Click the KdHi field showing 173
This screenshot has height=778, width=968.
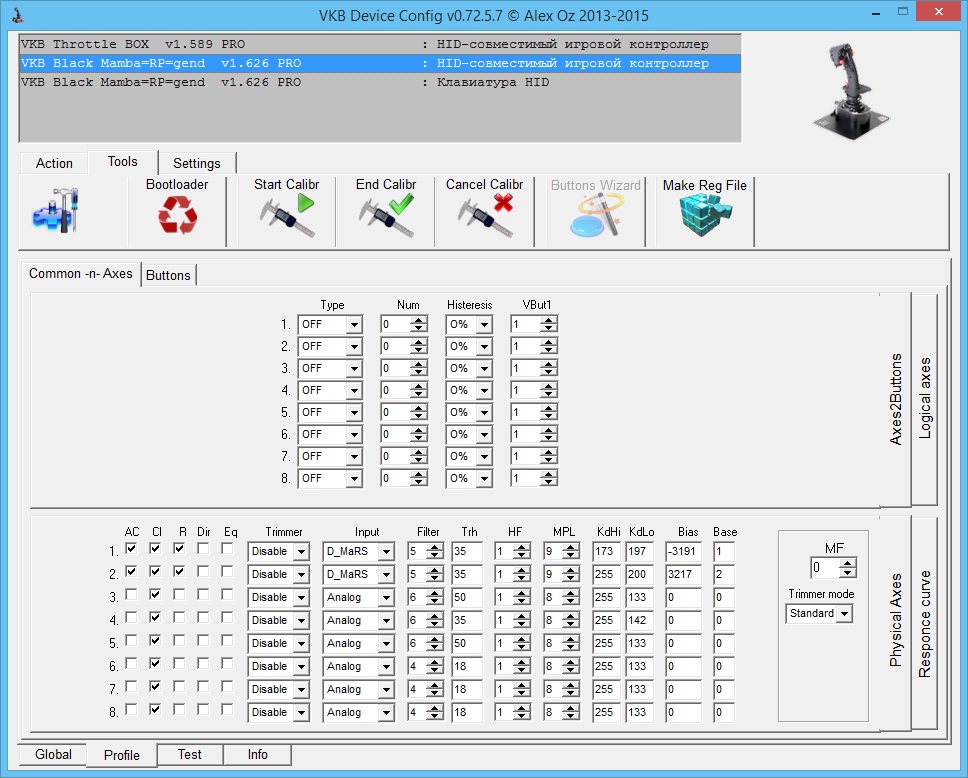pos(606,551)
